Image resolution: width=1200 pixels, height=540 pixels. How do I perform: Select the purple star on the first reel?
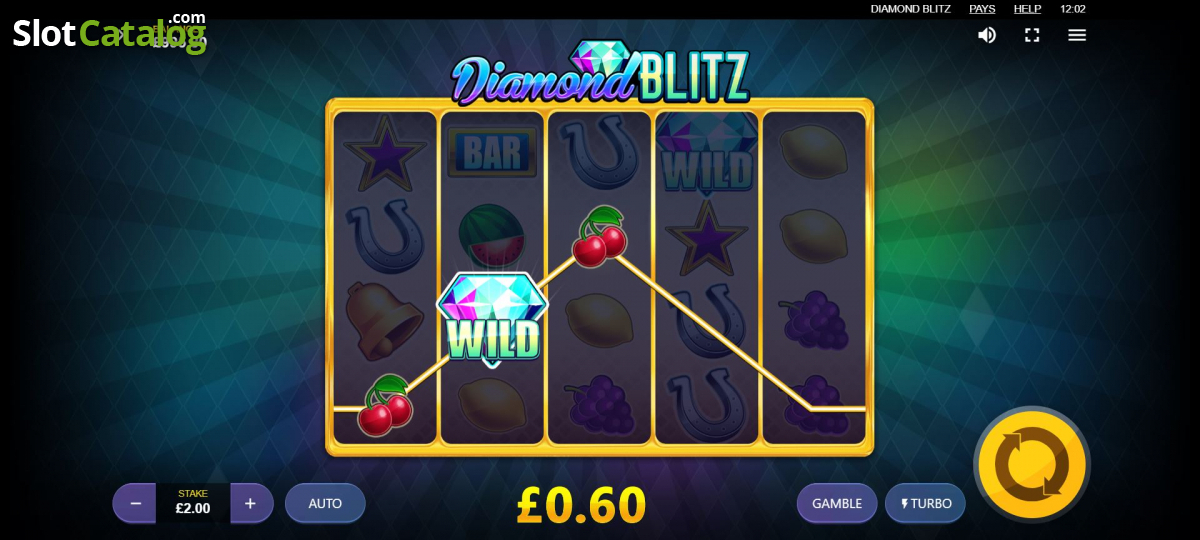[x=384, y=153]
